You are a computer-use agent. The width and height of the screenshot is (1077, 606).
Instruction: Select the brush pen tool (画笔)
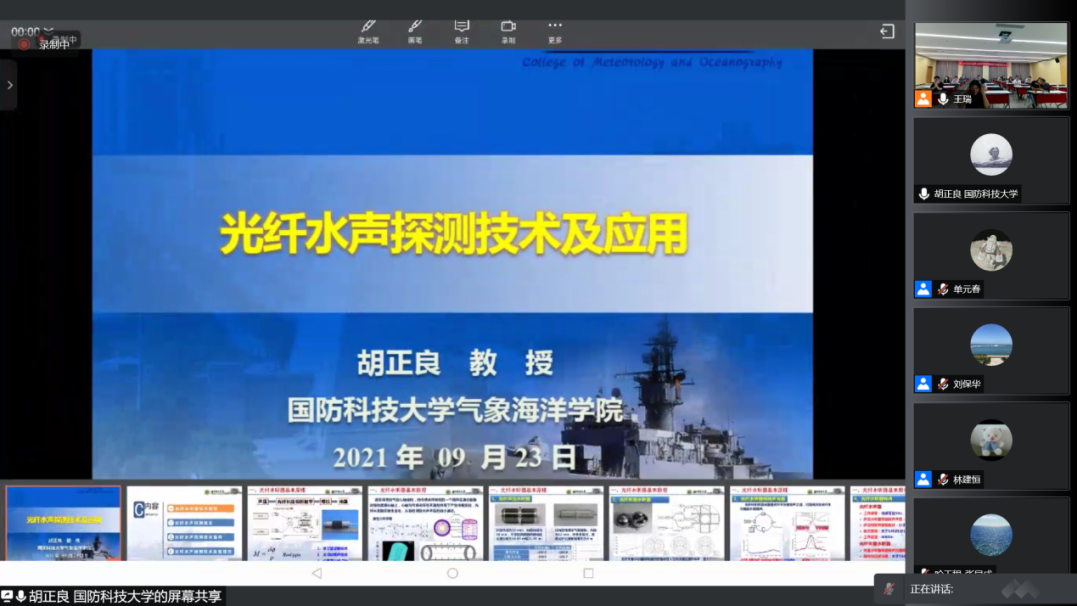point(415,29)
